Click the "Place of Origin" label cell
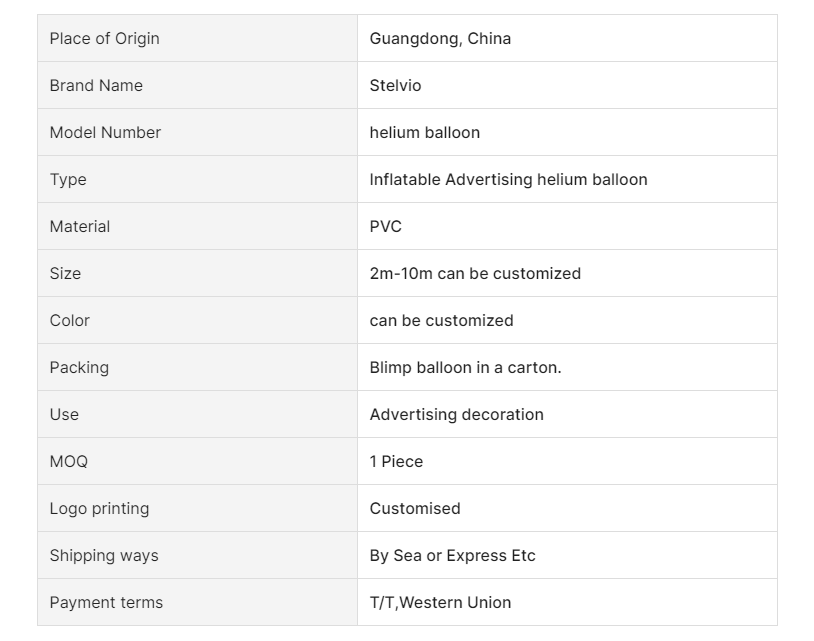 tap(104, 38)
